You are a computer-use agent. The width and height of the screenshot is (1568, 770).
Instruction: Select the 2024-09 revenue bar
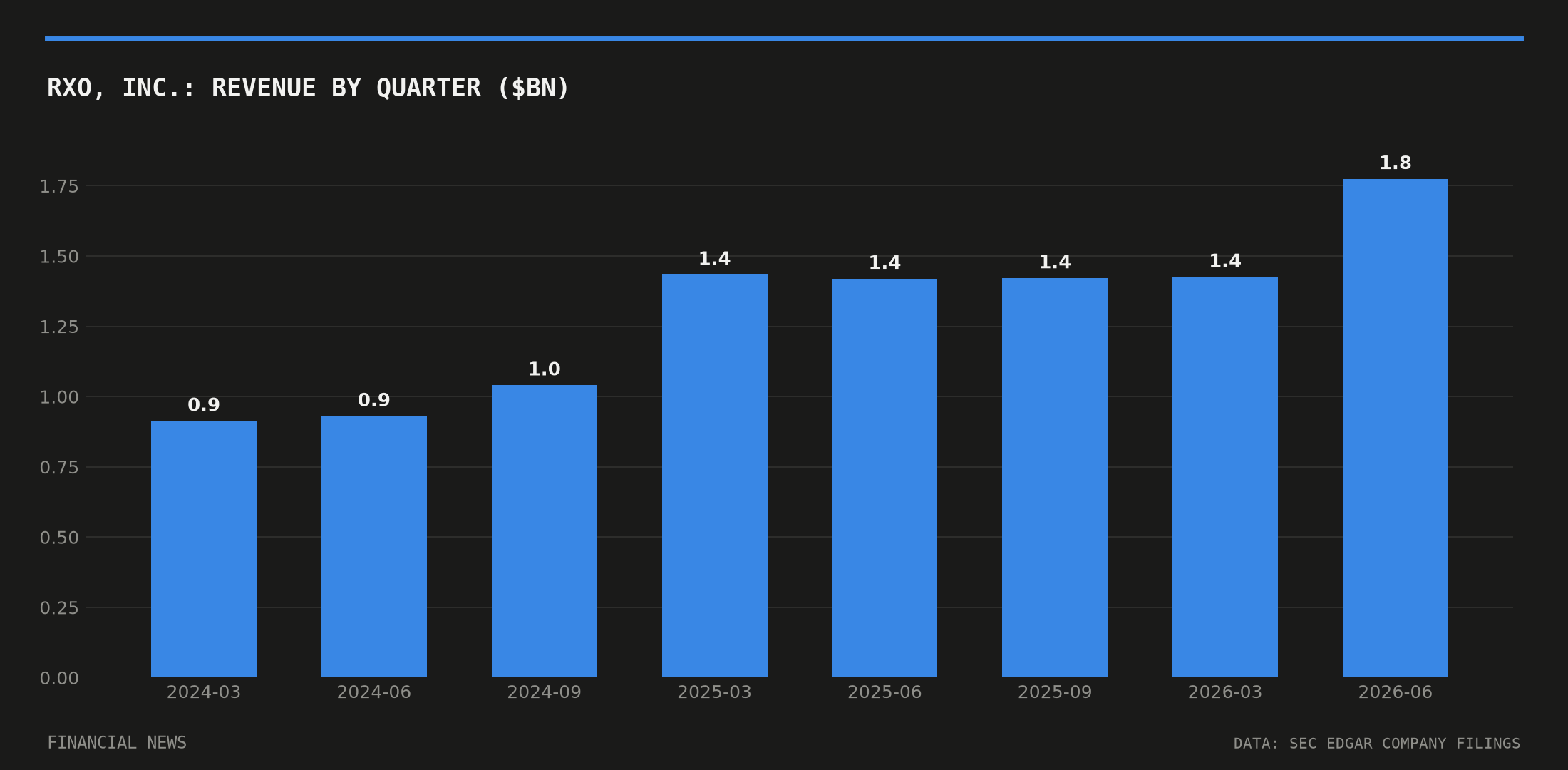(x=545, y=531)
